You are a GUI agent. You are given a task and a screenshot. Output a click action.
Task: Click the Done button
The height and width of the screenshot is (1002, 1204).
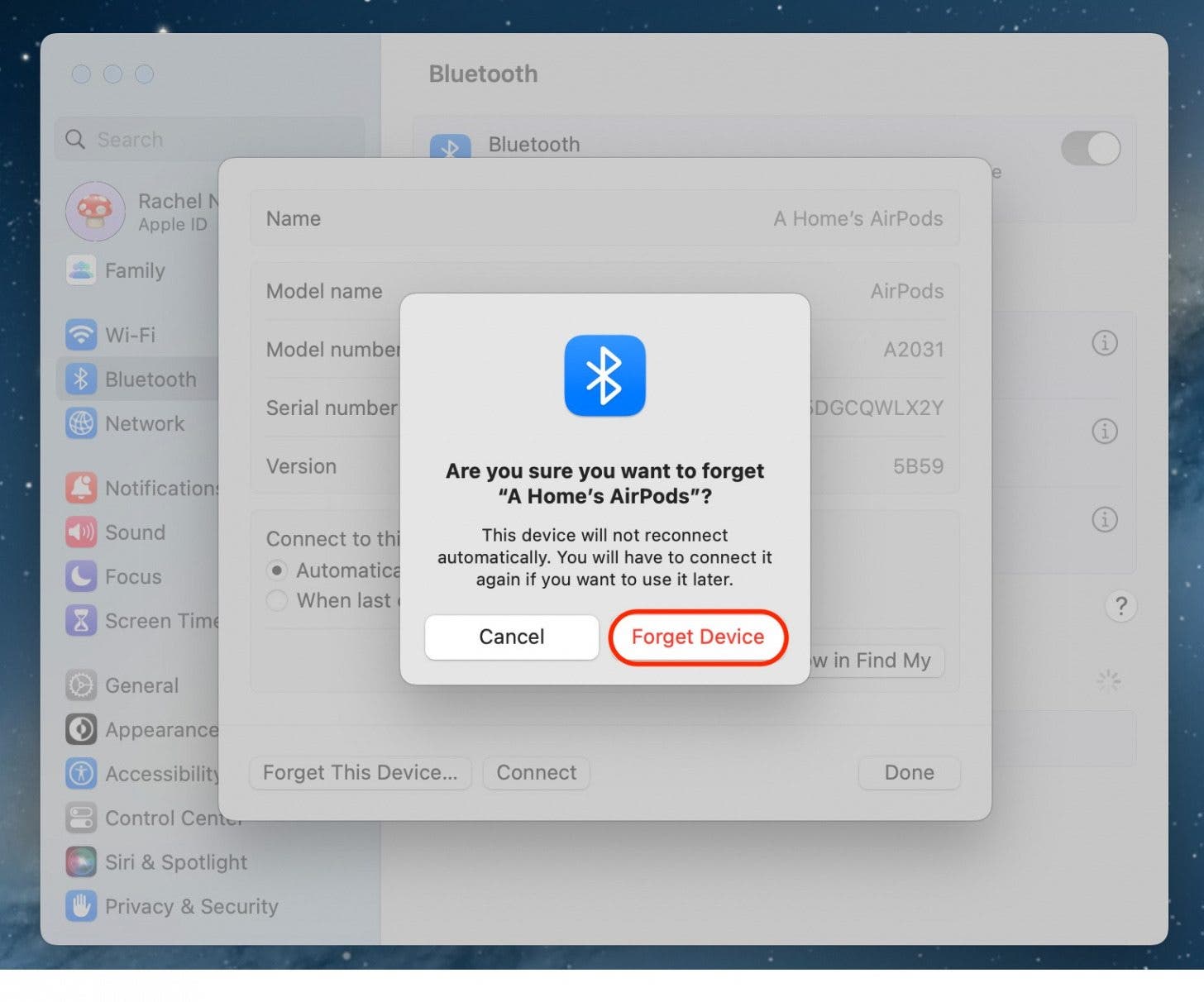pos(909,772)
